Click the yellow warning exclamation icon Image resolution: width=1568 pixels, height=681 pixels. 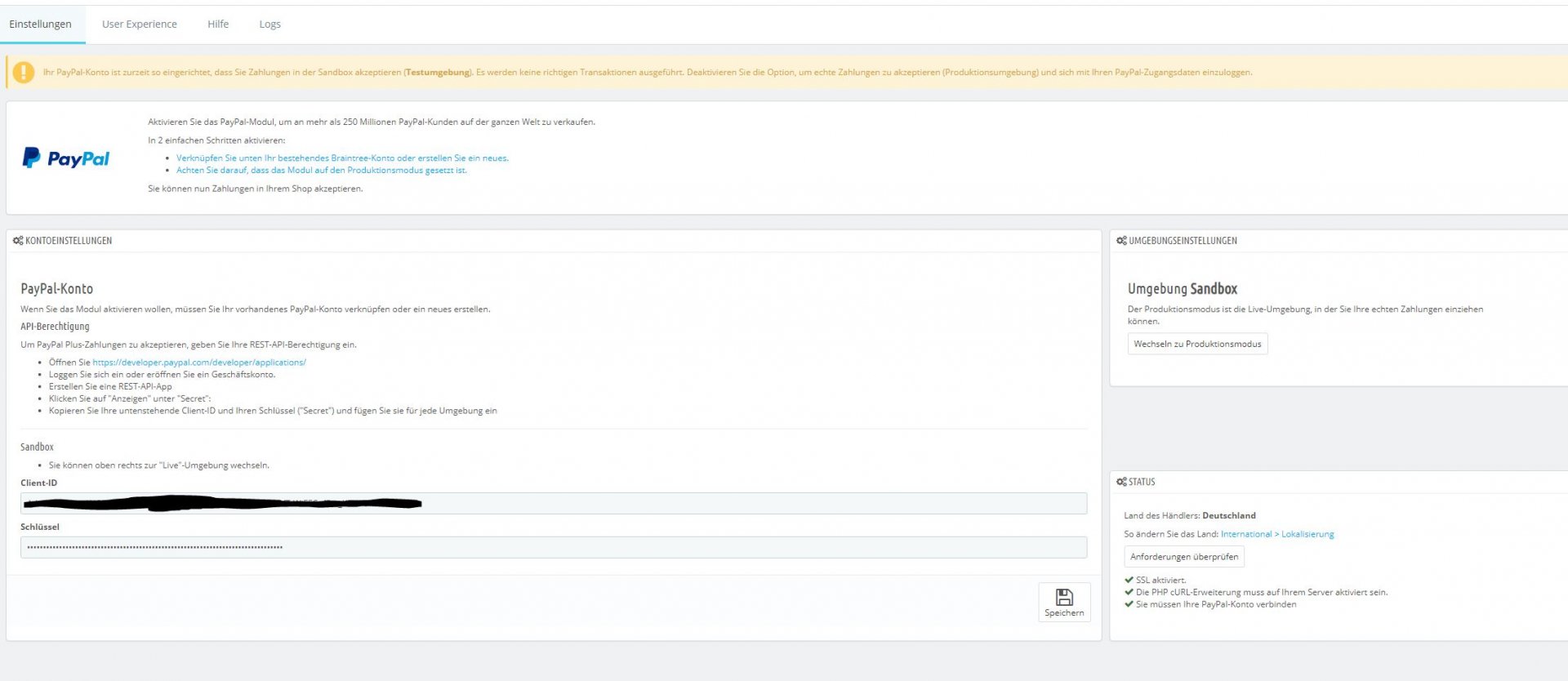[x=24, y=72]
